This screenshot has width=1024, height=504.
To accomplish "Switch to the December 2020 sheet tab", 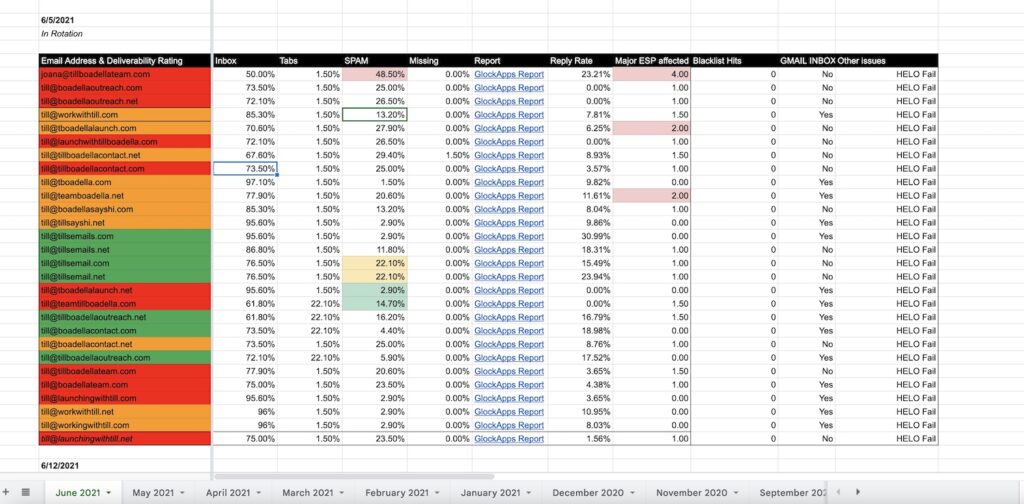I will (587, 493).
